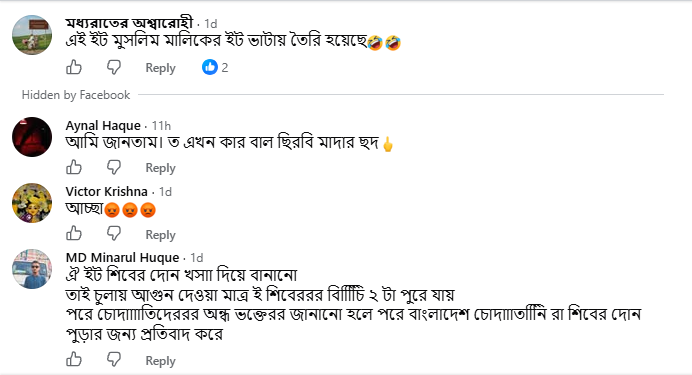View Victor Krishna's profile picture
Image resolution: width=692 pixels, height=375 pixels.
[x=32, y=203]
